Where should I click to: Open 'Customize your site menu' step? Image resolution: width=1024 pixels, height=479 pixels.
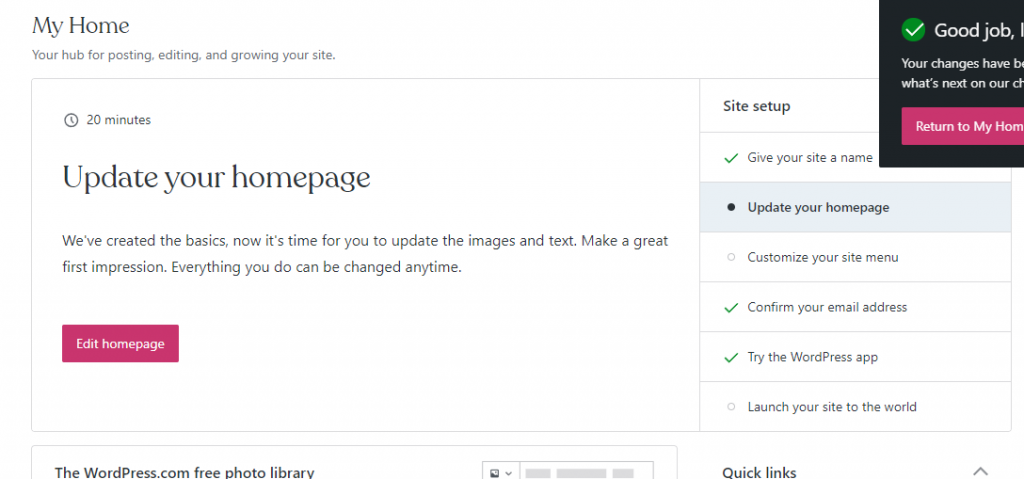[856, 257]
